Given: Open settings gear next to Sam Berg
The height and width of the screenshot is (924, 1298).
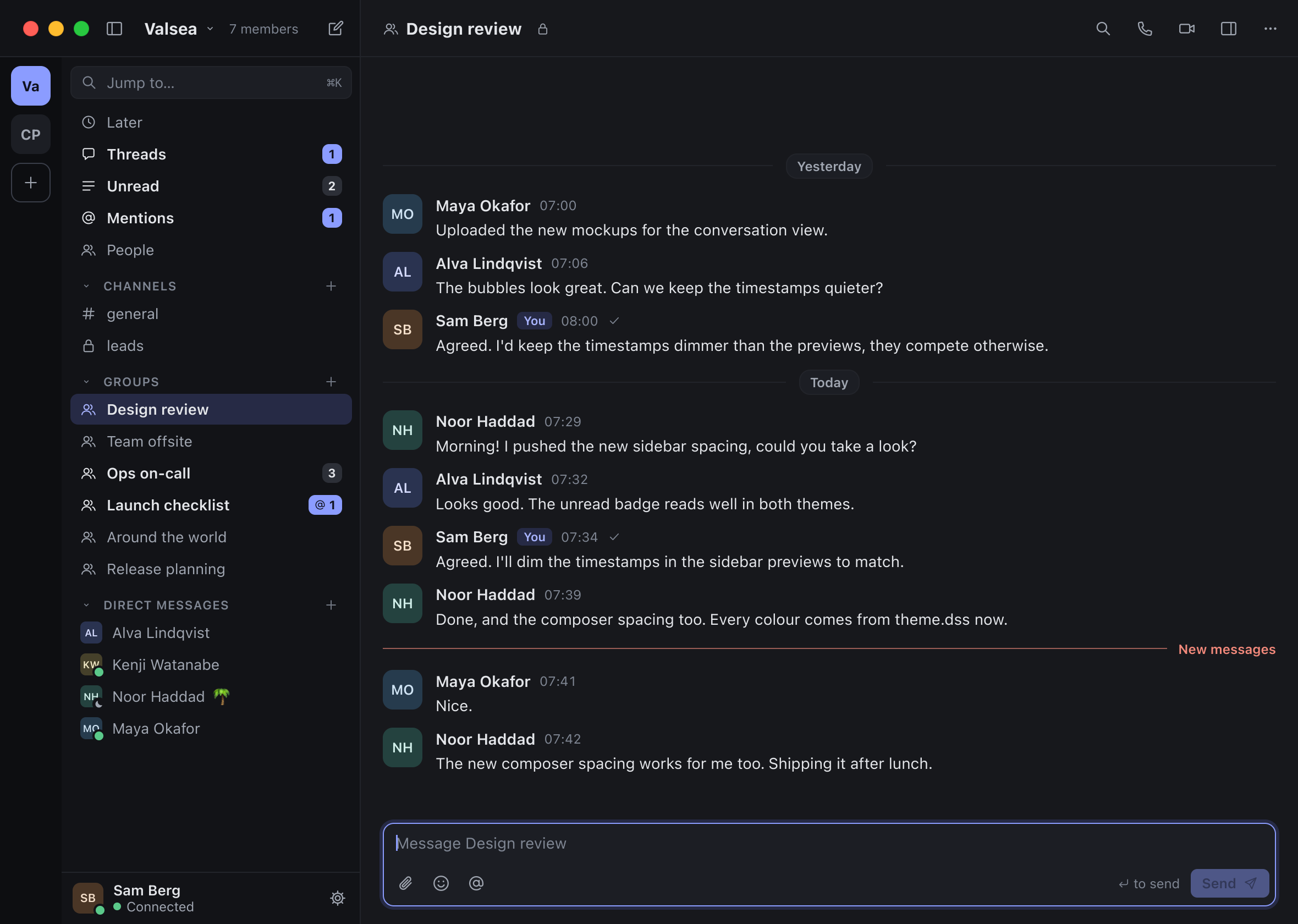Looking at the screenshot, I should click(x=337, y=898).
